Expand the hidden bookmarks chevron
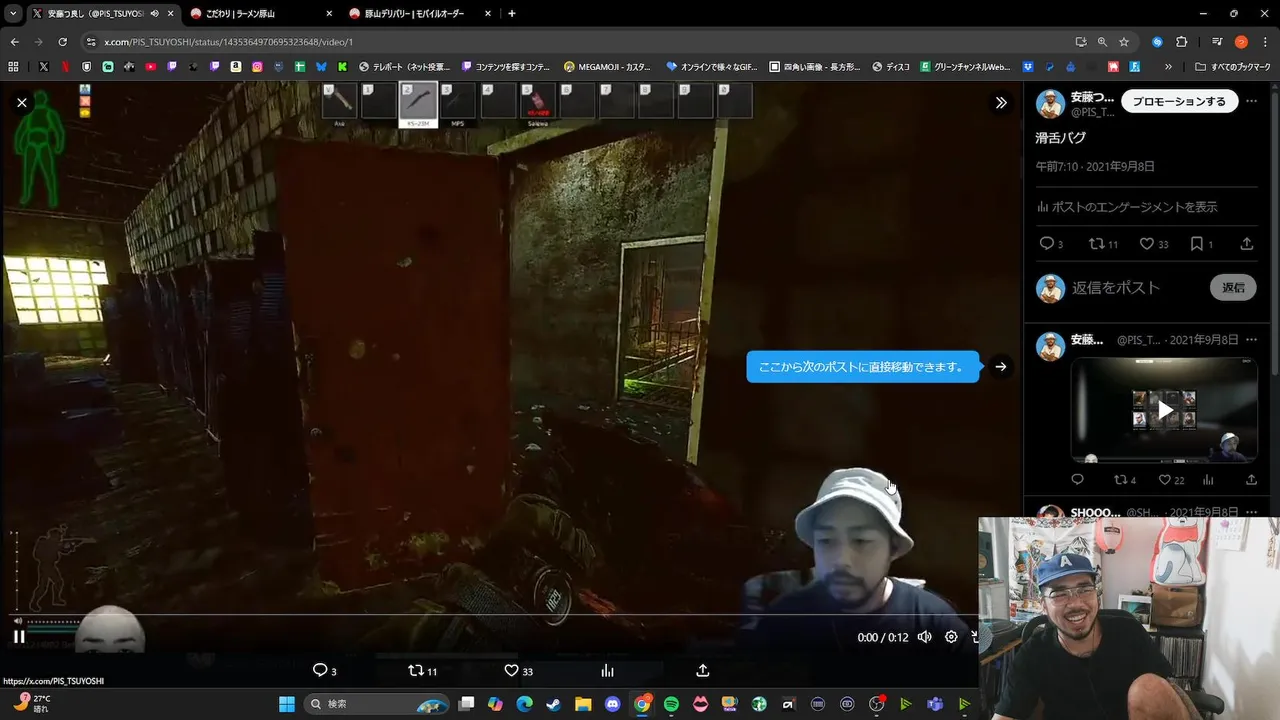This screenshot has width=1280, height=720. point(1168,67)
